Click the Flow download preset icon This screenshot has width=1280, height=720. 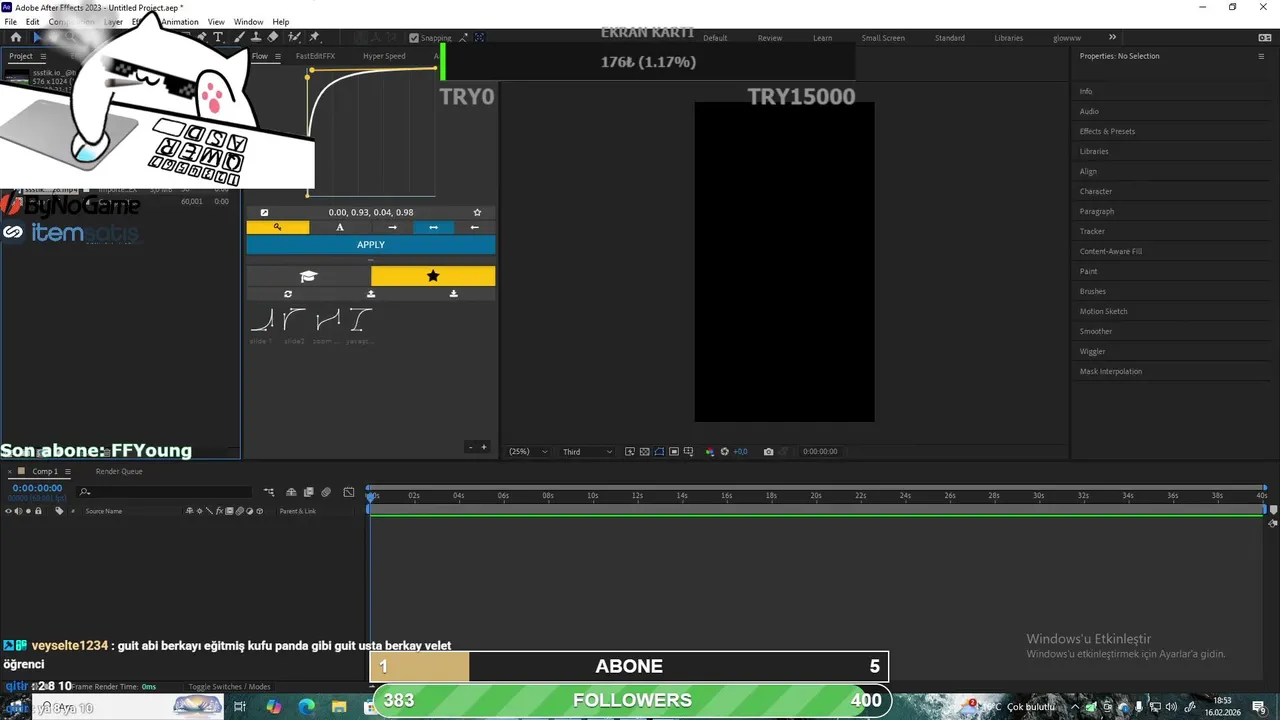[x=454, y=294]
